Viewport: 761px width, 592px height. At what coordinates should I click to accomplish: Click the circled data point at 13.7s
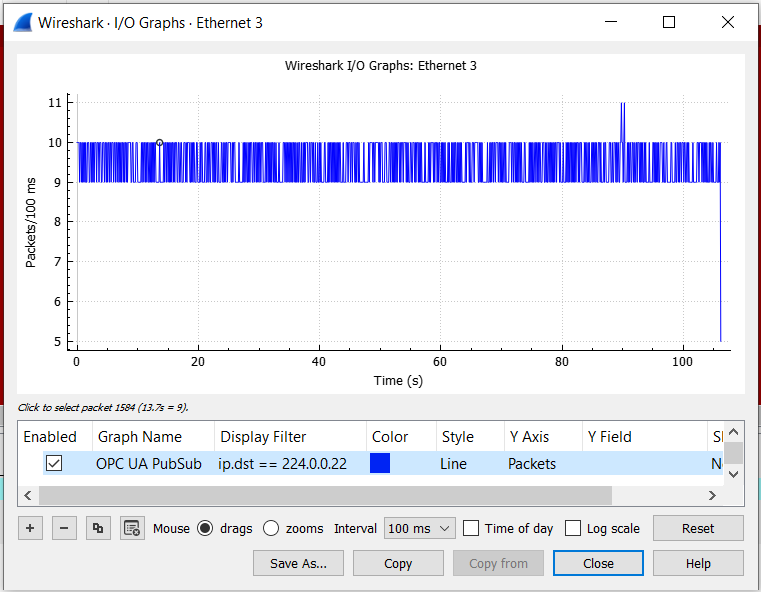coord(160,143)
